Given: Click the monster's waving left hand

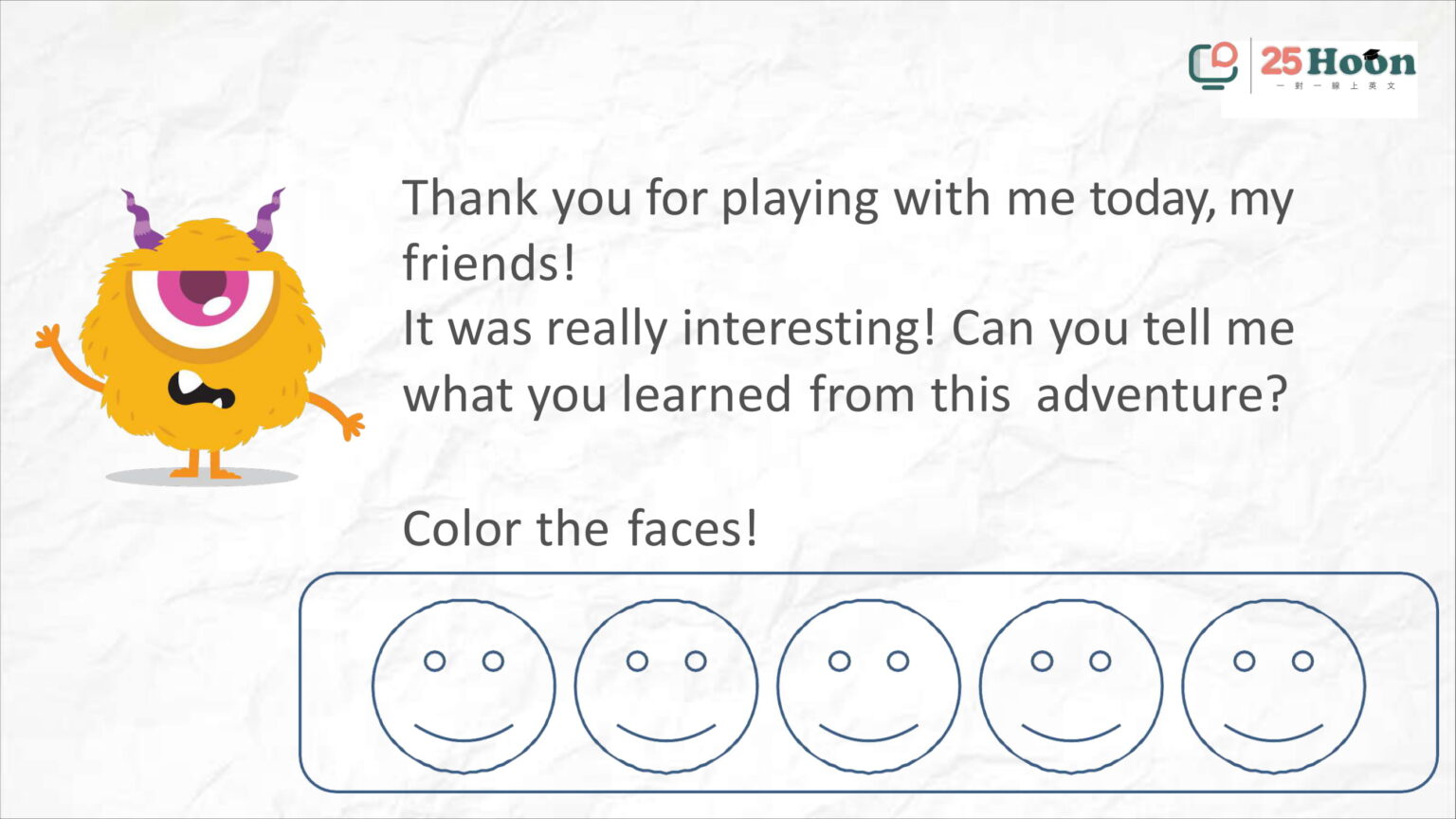Looking at the screenshot, I should click(x=48, y=337).
